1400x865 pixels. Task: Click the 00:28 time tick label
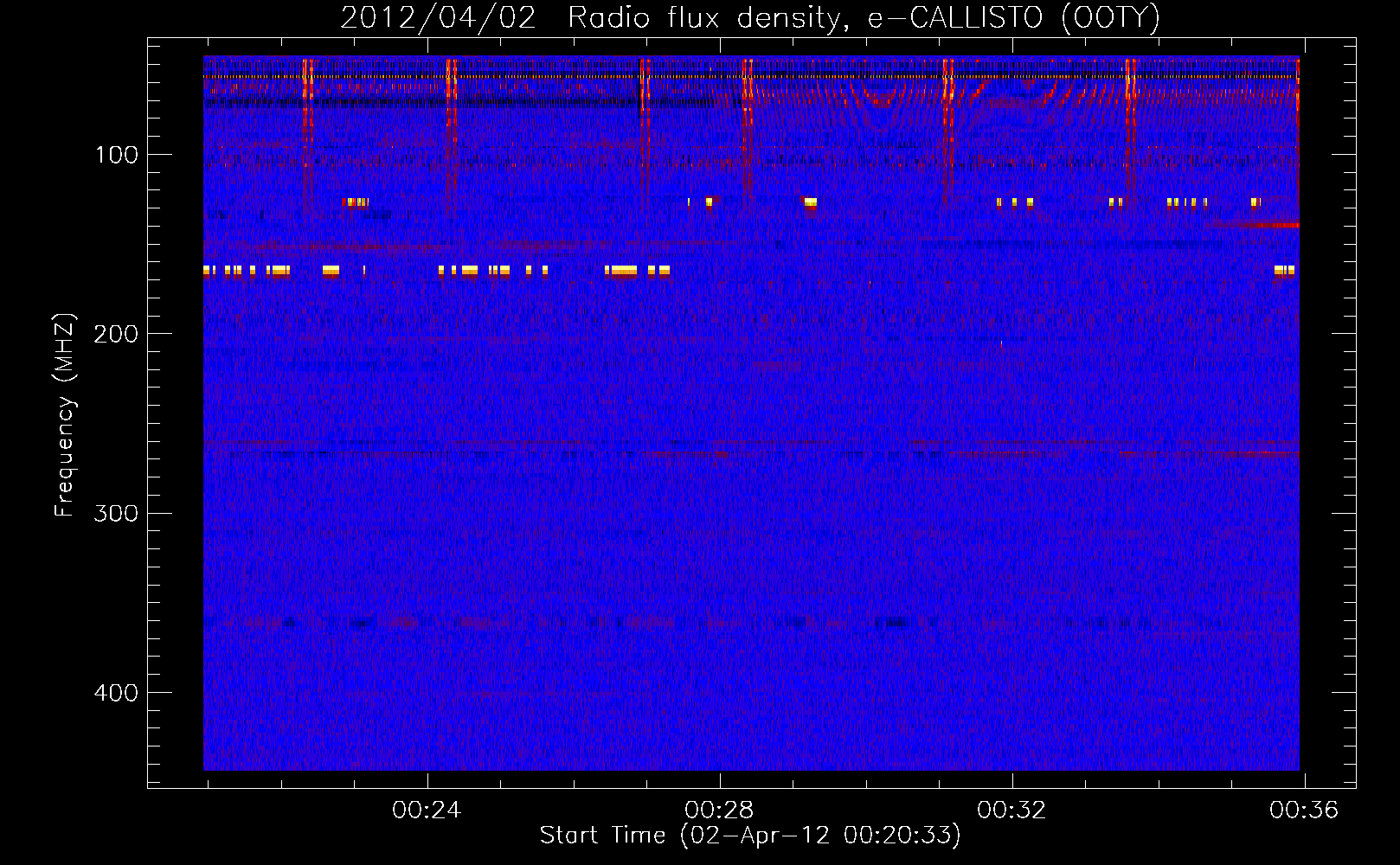pyautogui.click(x=719, y=811)
